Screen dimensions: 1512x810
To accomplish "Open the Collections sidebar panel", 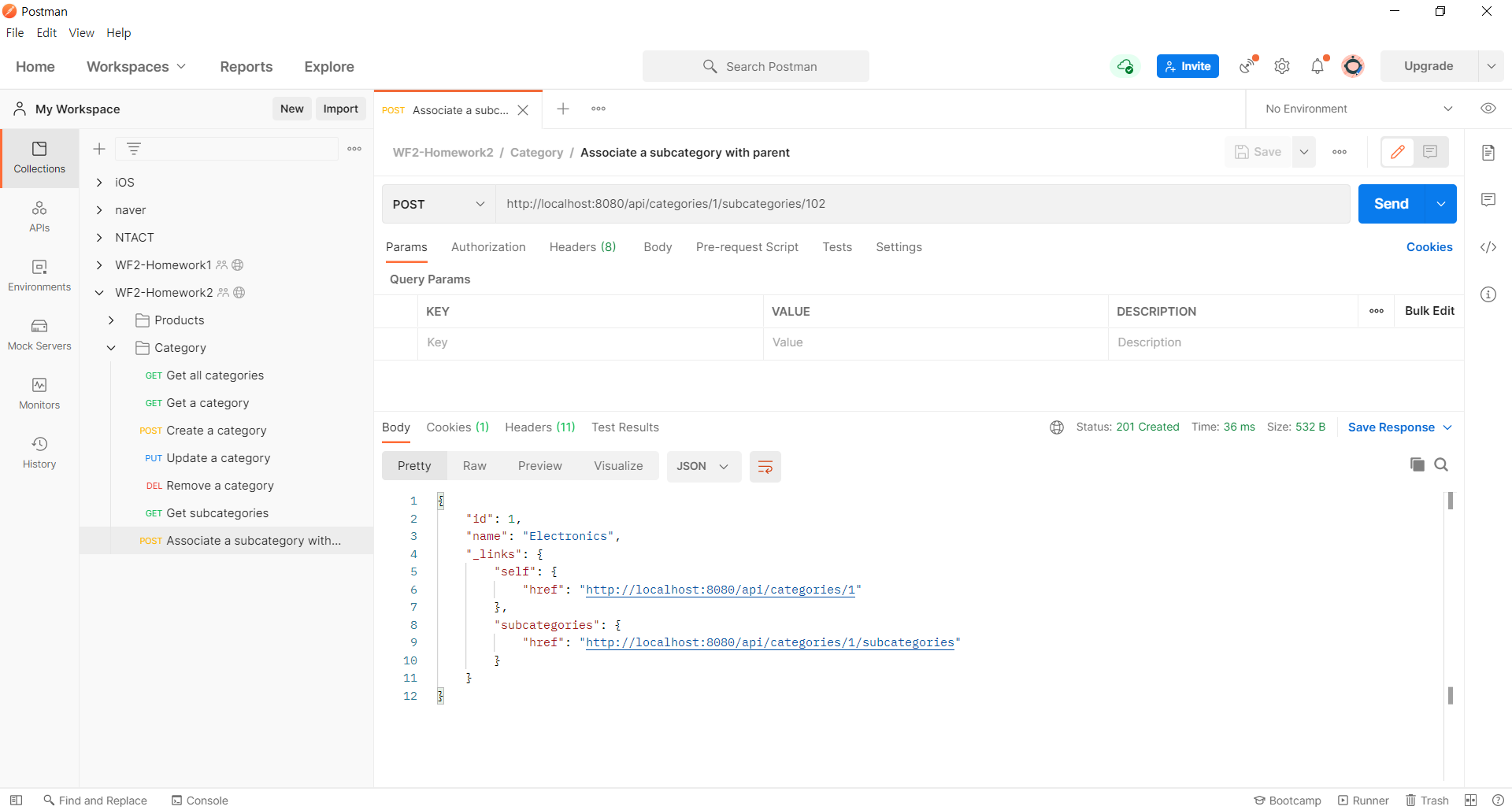I will 39,158.
